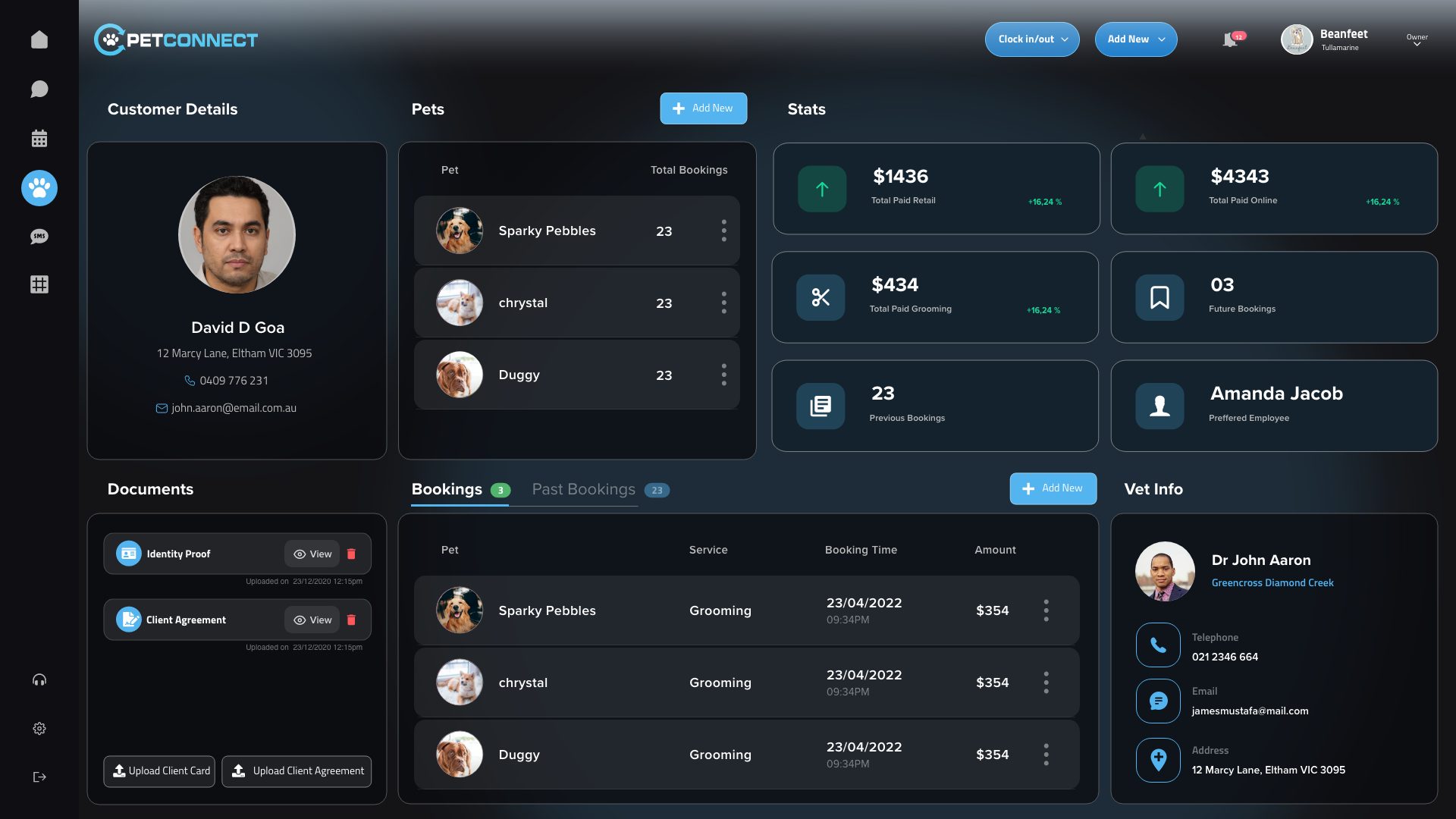This screenshot has width=1456, height=819.
Task: Open the settings gear in sidebar
Action: point(39,728)
